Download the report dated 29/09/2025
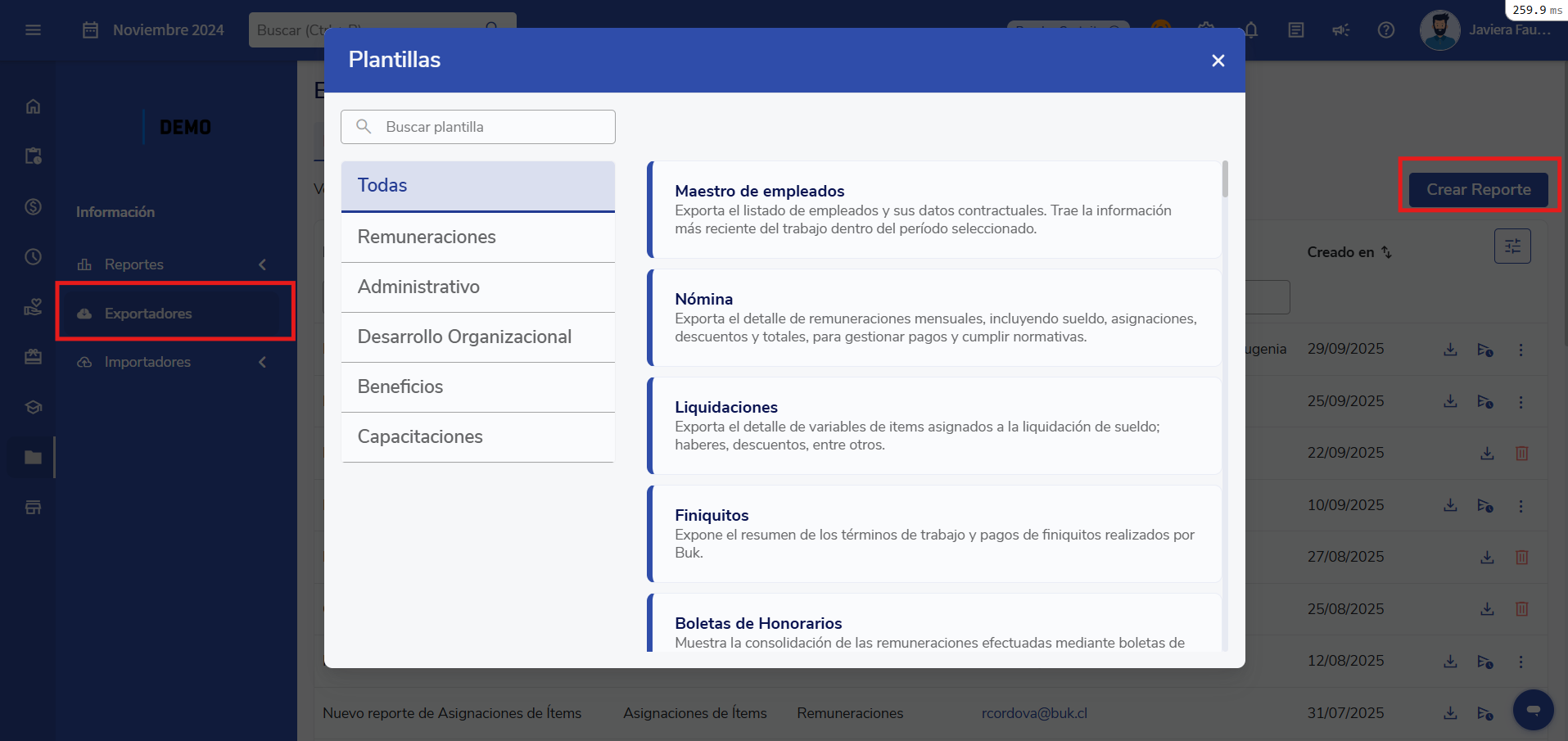Image resolution: width=1568 pixels, height=741 pixels. [x=1450, y=350]
